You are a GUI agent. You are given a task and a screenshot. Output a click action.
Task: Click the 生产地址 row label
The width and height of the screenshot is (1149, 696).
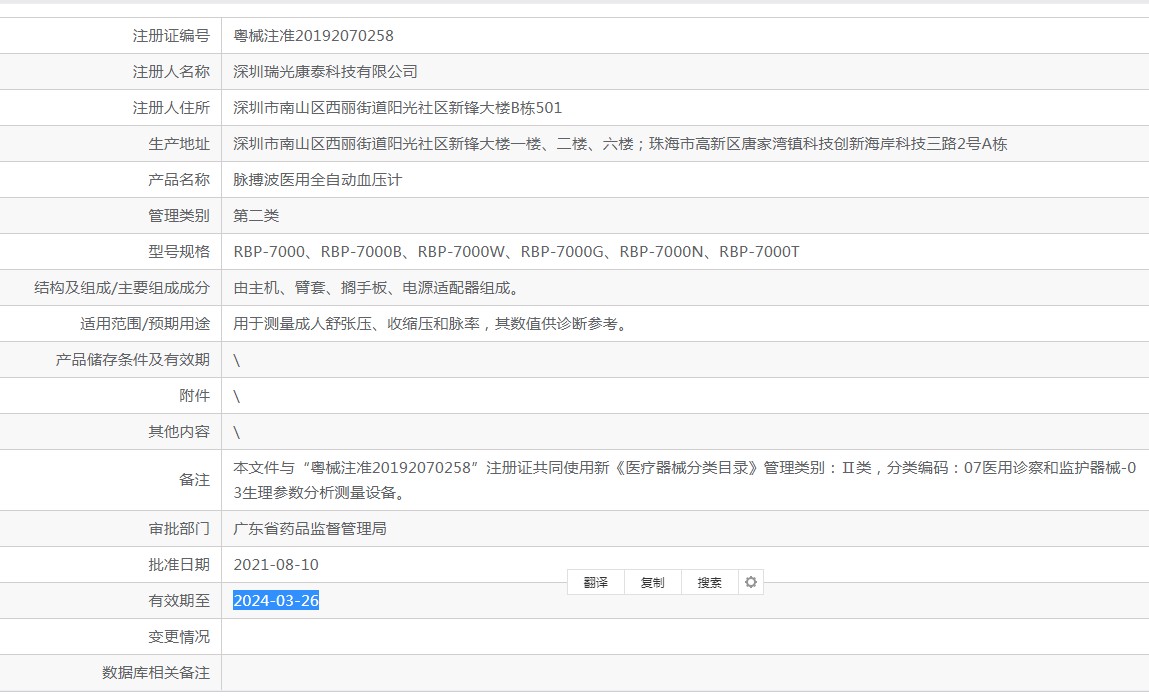point(179,144)
